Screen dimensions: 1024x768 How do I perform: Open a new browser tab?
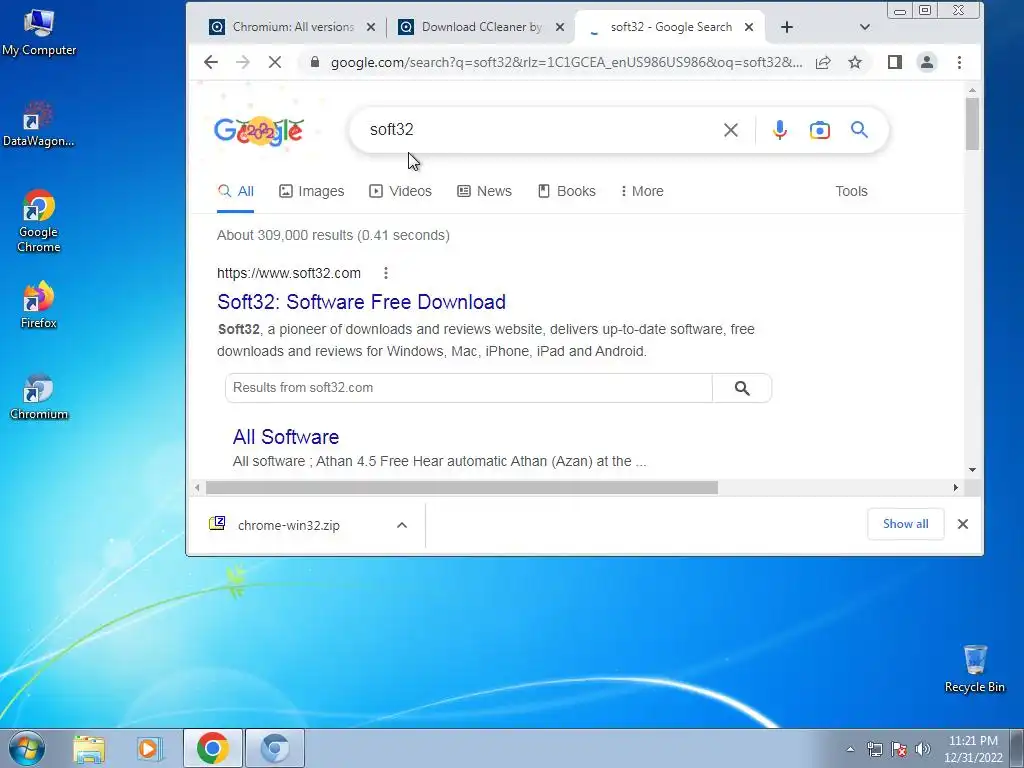[787, 27]
